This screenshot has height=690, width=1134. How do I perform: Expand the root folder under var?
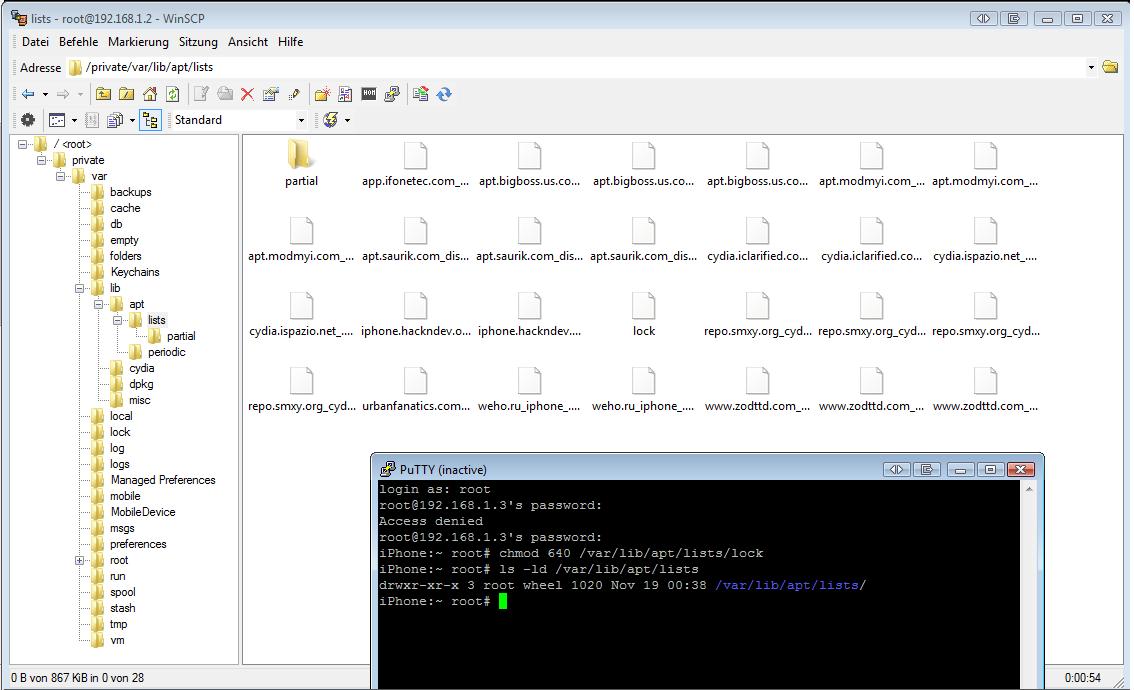(x=79, y=560)
